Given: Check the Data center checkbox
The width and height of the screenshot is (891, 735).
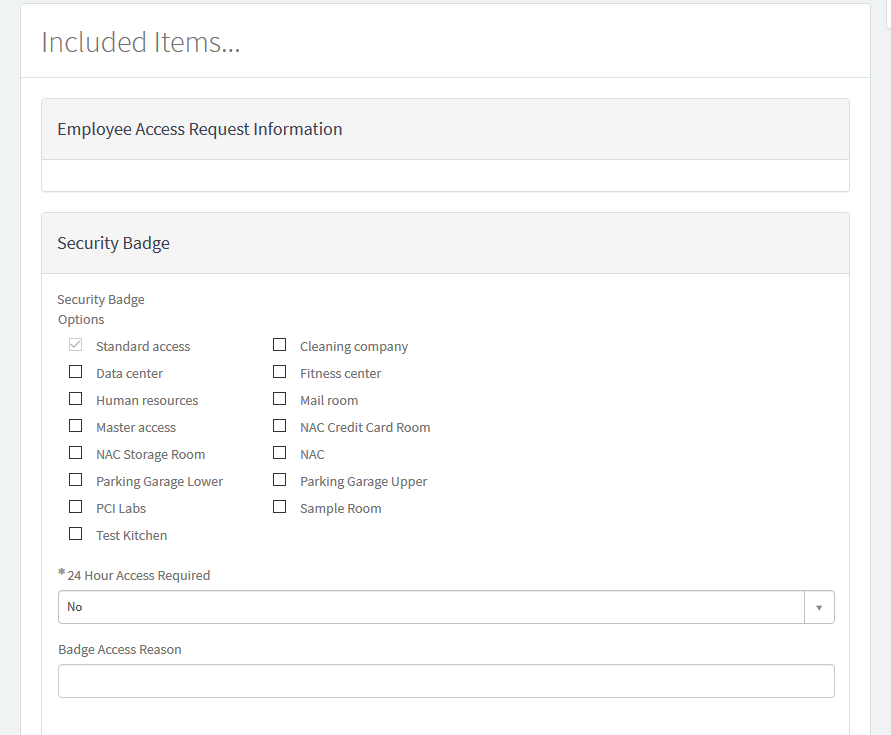Looking at the screenshot, I should point(76,372).
